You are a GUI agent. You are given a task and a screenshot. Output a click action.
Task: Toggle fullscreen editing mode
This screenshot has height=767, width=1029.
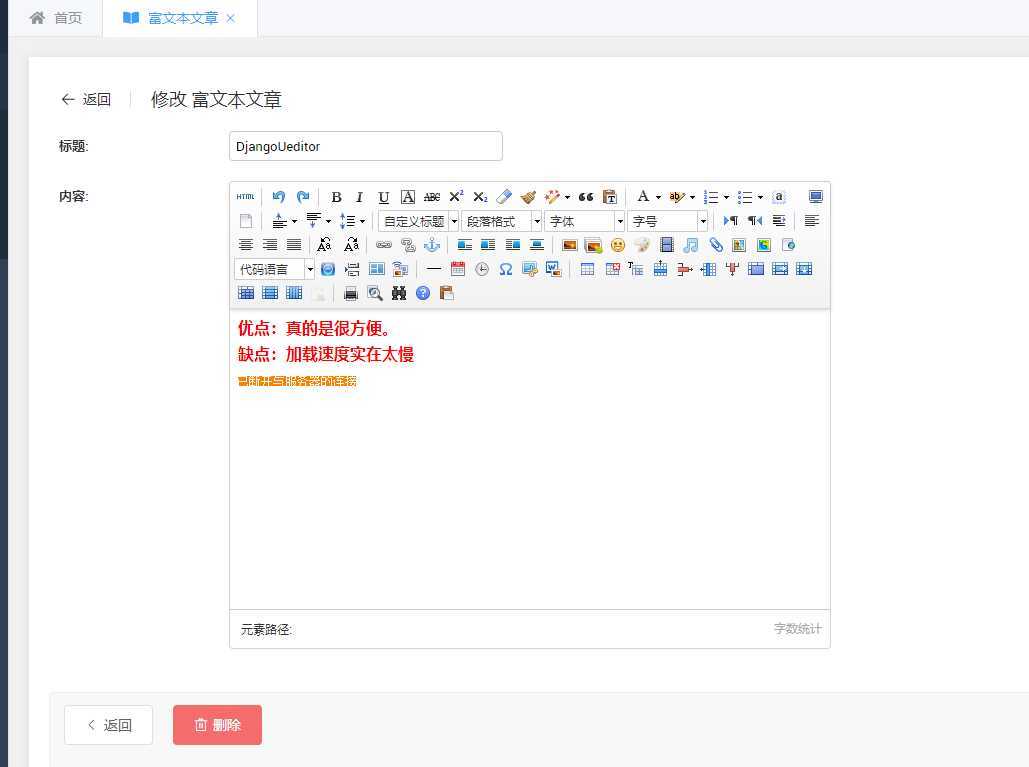pos(815,196)
